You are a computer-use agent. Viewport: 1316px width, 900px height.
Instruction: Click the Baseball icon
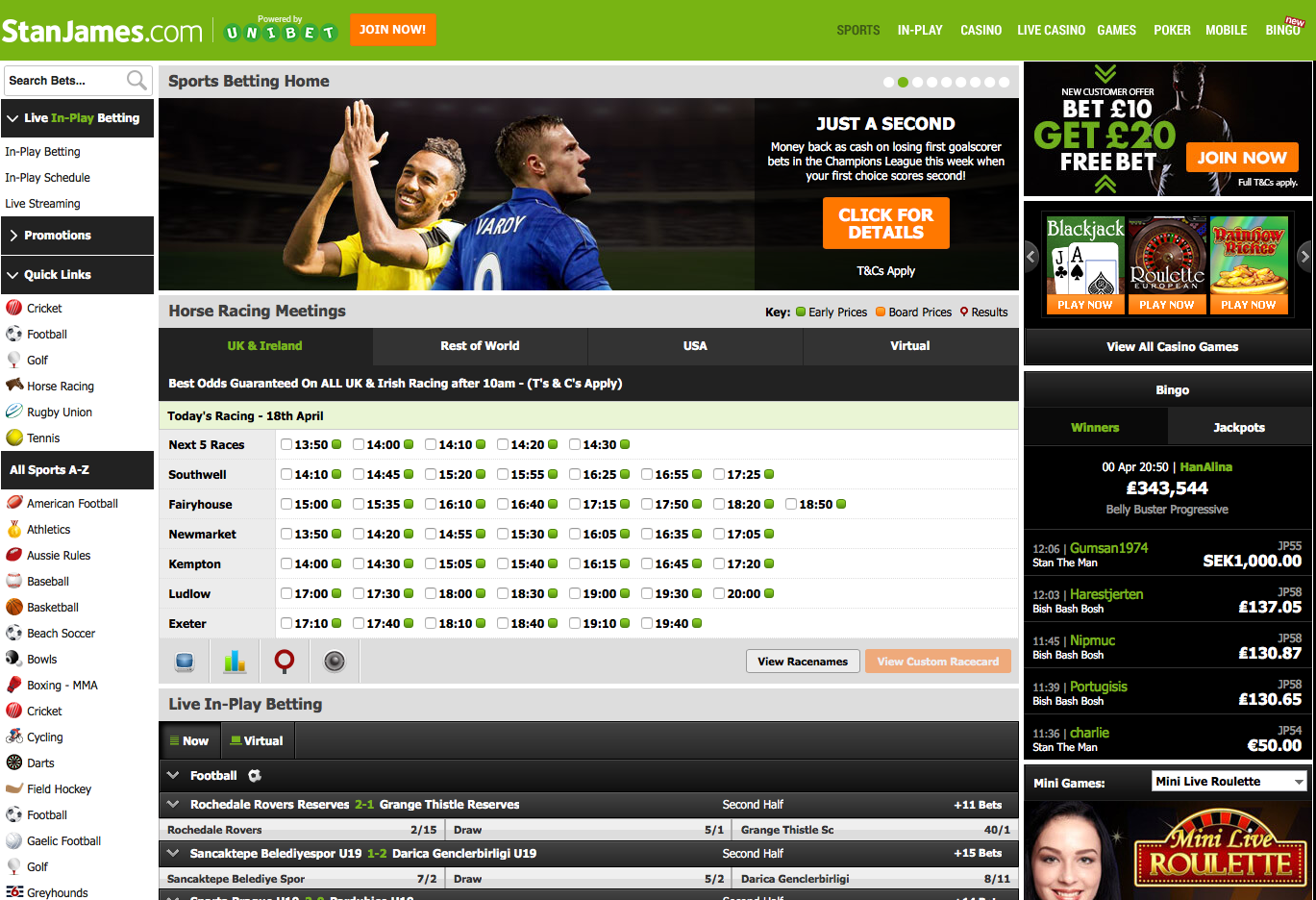coord(13,581)
